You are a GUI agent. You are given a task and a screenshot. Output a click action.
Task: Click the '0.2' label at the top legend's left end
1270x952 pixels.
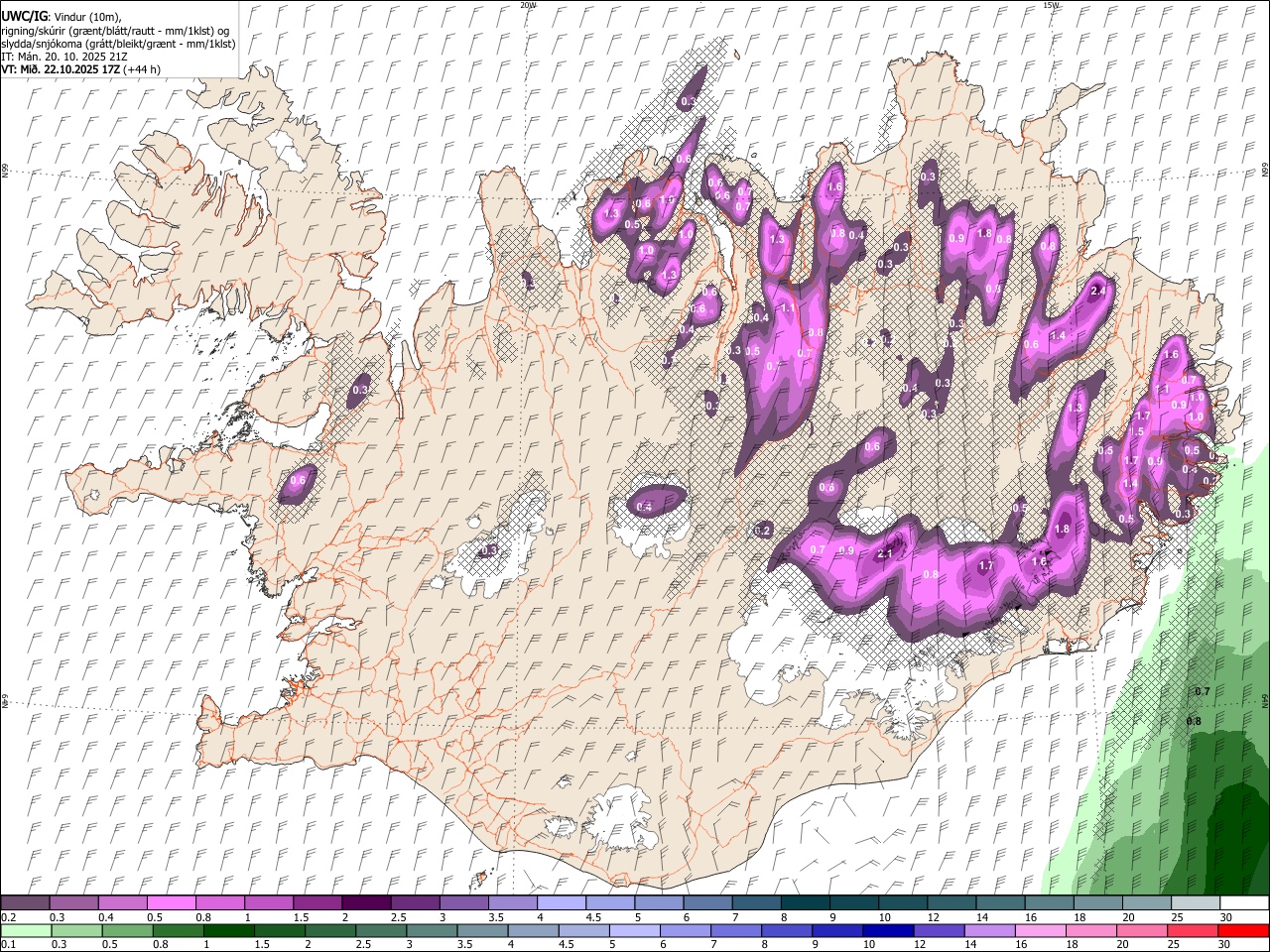click(8, 917)
